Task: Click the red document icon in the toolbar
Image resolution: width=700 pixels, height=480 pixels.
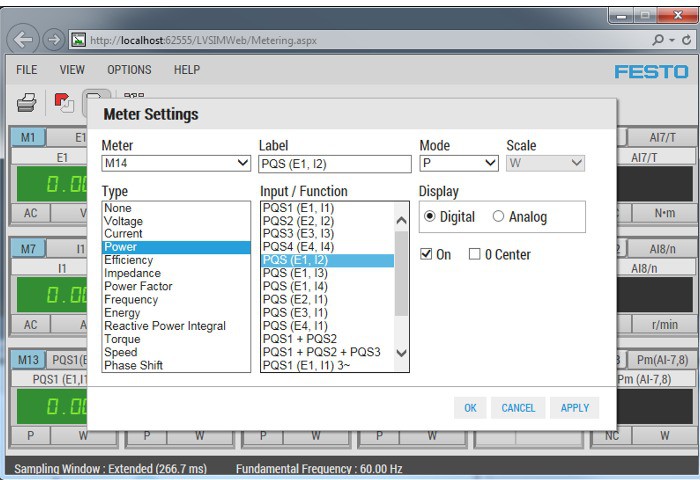Action: [x=64, y=102]
